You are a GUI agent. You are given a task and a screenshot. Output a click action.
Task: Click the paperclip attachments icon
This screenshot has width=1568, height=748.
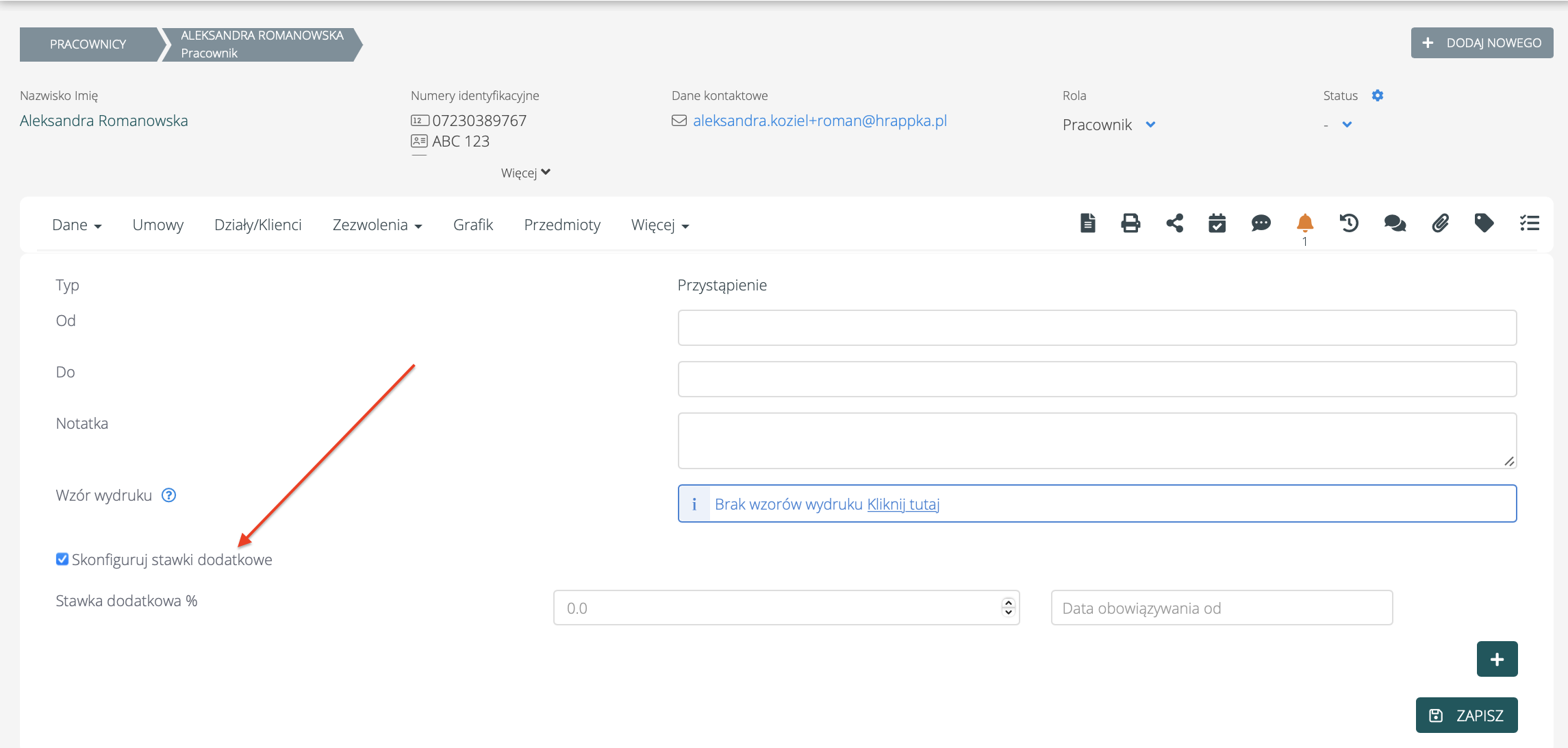(1440, 223)
